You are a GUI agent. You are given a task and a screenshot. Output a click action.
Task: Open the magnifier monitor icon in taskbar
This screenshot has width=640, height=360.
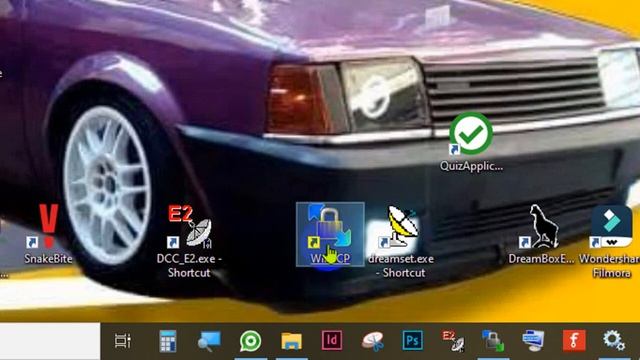[x=209, y=341]
